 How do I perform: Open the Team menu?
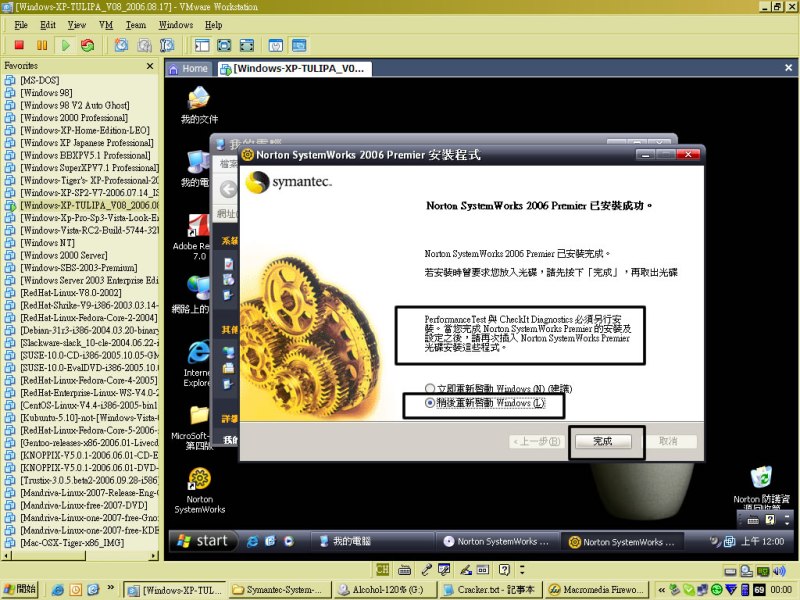tap(136, 25)
